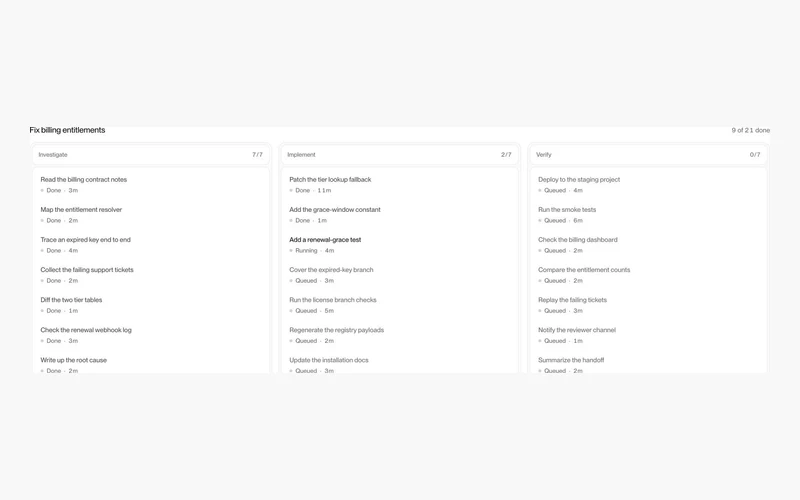
Task: Click the 2/7 count in Implement header
Action: pos(506,155)
